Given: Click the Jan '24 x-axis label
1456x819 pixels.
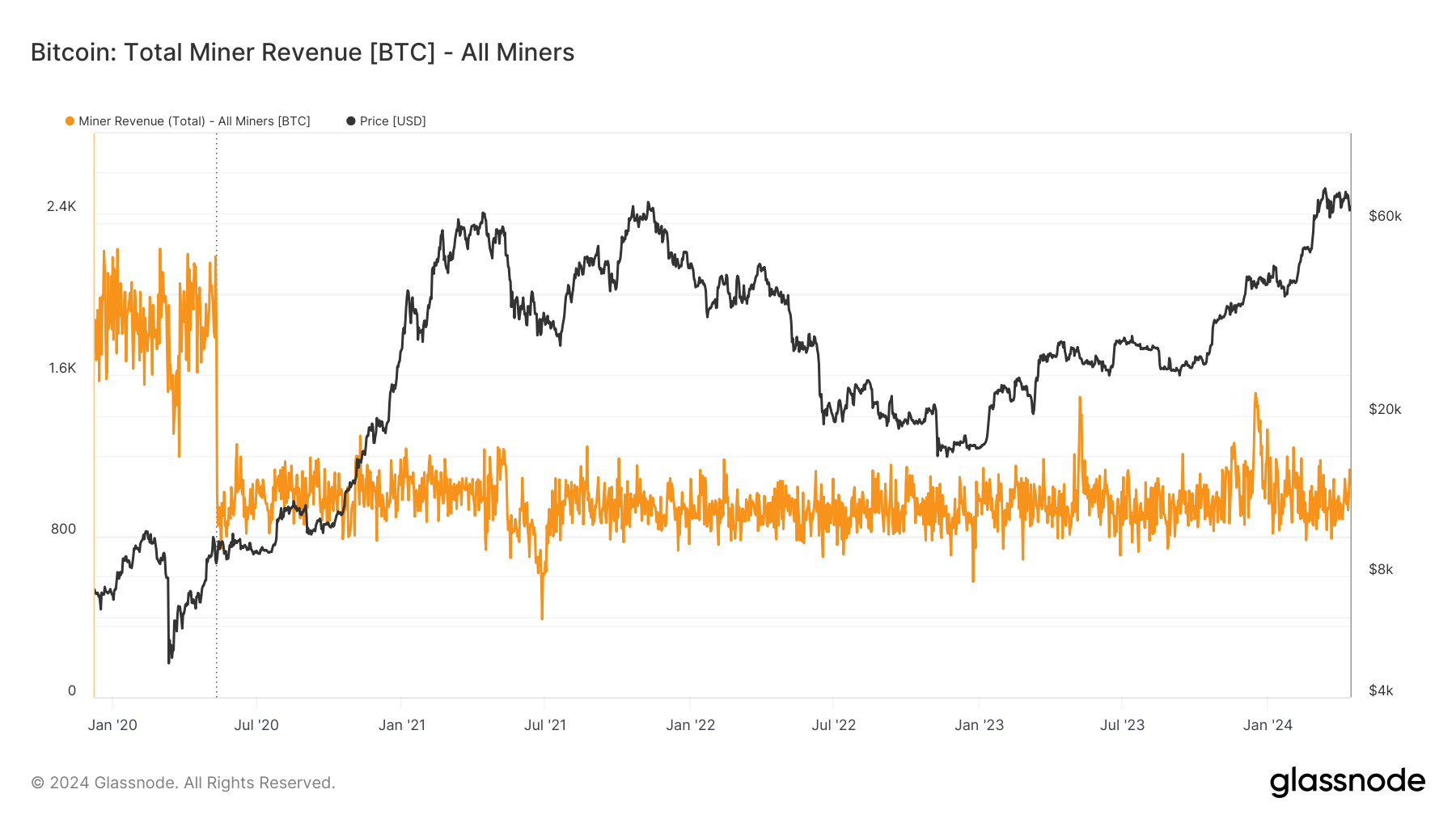Looking at the screenshot, I should tap(1268, 725).
